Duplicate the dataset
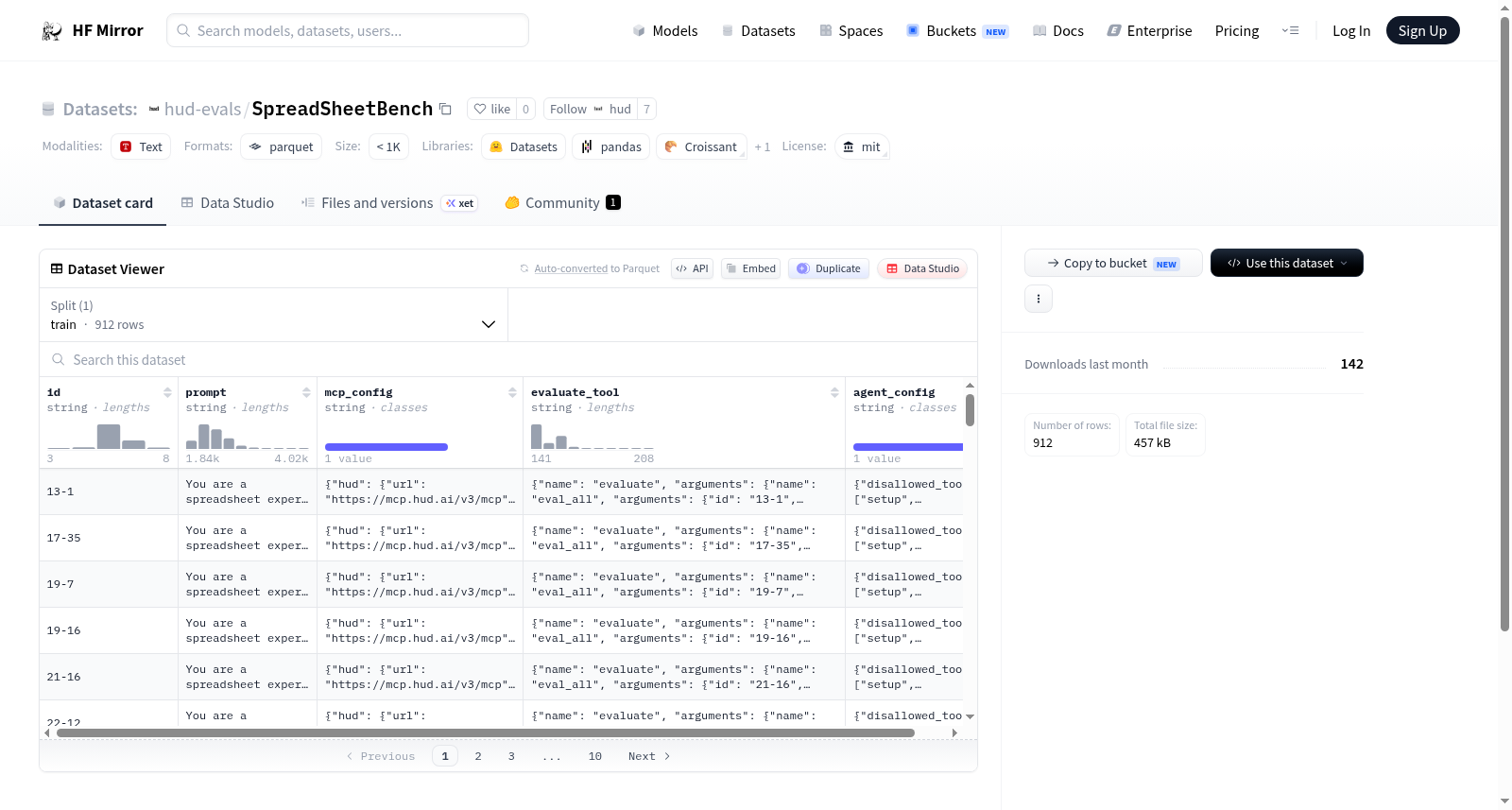 point(829,268)
